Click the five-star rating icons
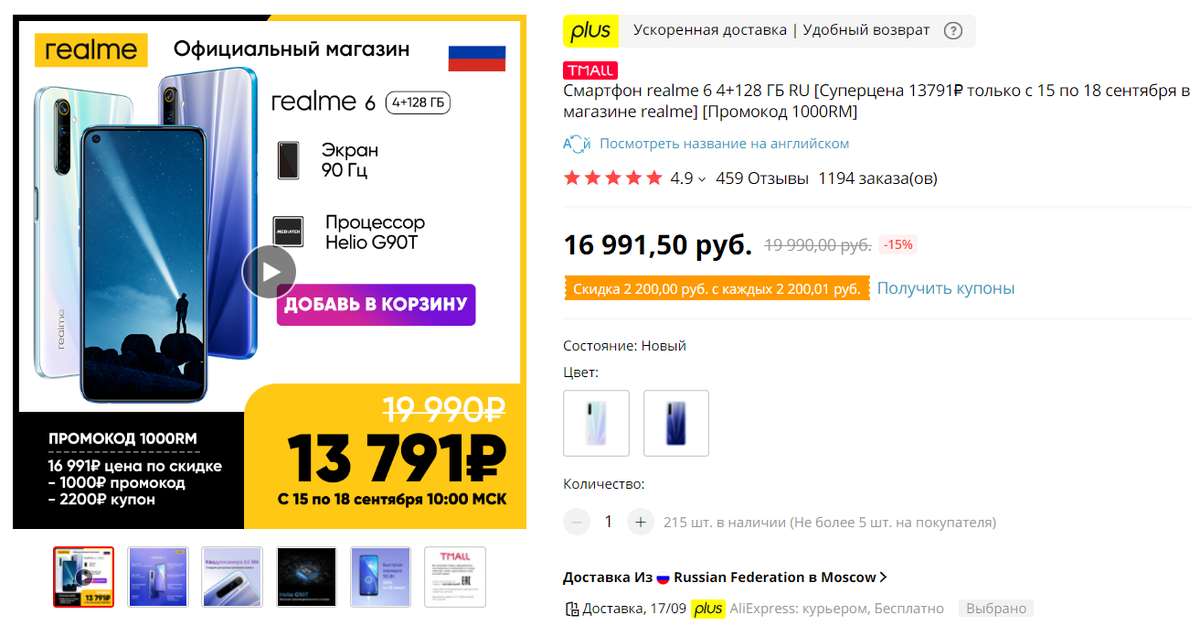The height and width of the screenshot is (626, 1200). click(612, 177)
